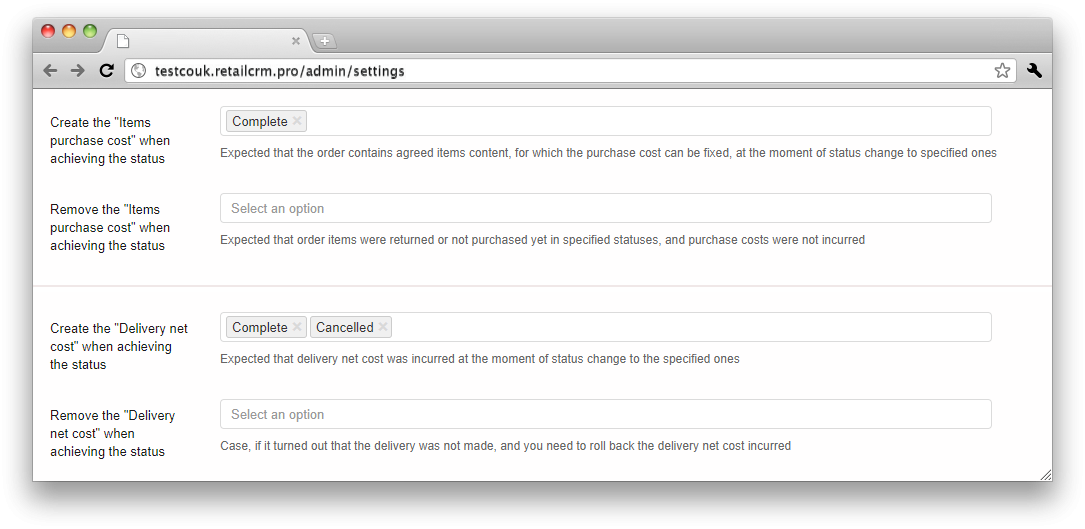The width and height of the screenshot is (1085, 529).
Task: Click the window resize grip corner
Action: [1046, 474]
